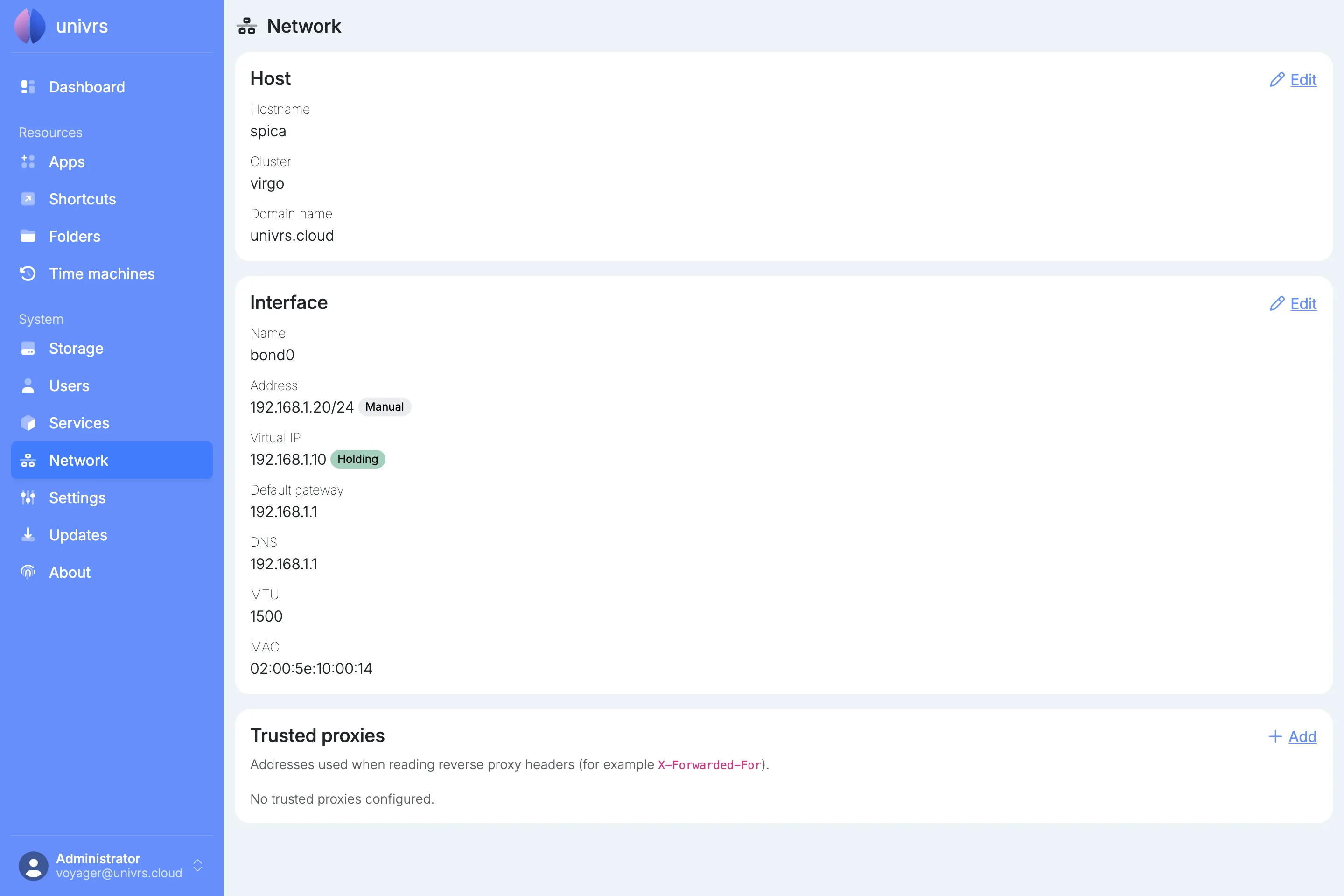Click the Settings sliders icon
1344x896 pixels.
click(28, 498)
